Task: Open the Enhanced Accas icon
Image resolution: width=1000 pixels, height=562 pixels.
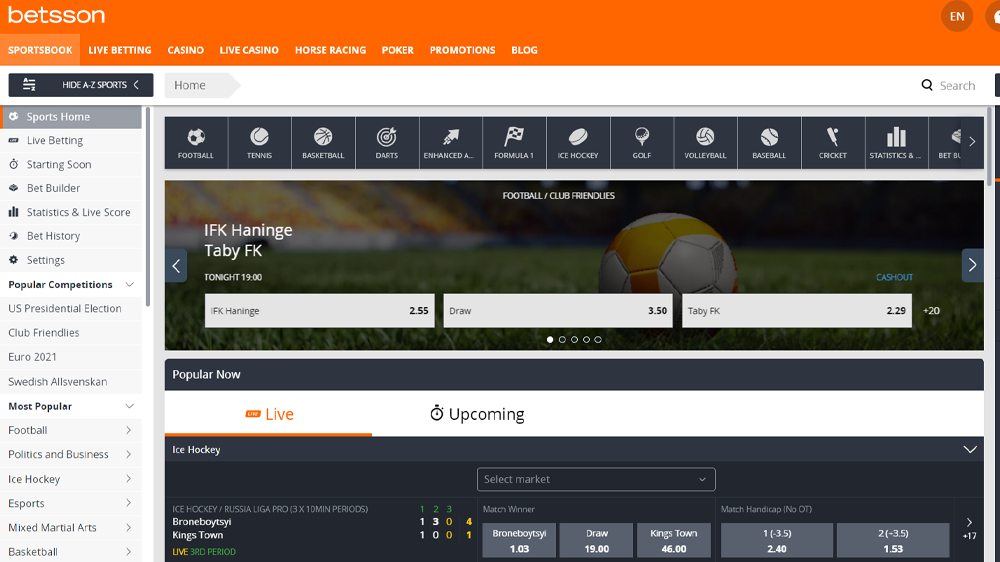Action: coord(451,142)
